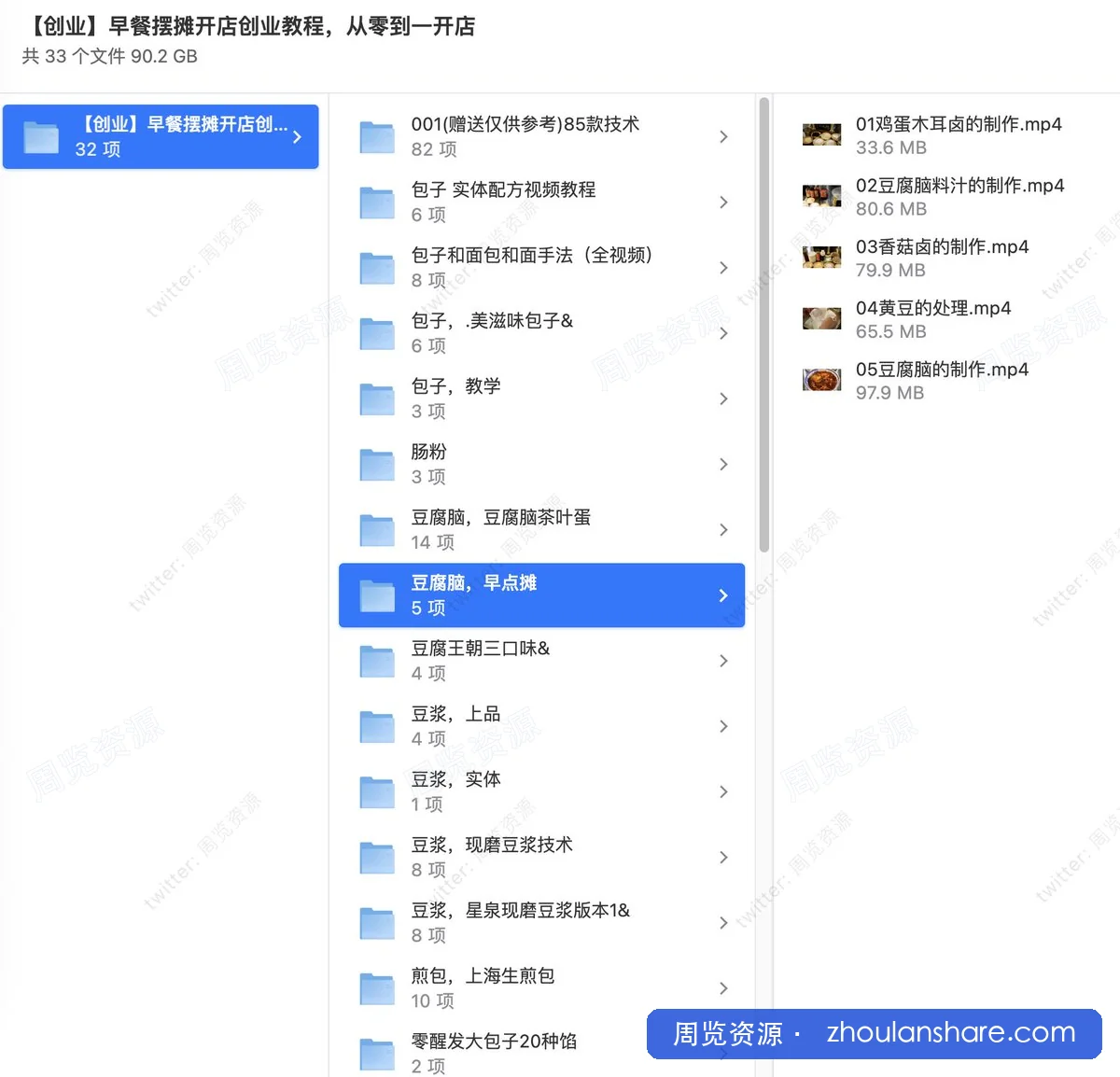
Task: Click folder icon of 豆浆，上品
Action: pyautogui.click(x=377, y=727)
